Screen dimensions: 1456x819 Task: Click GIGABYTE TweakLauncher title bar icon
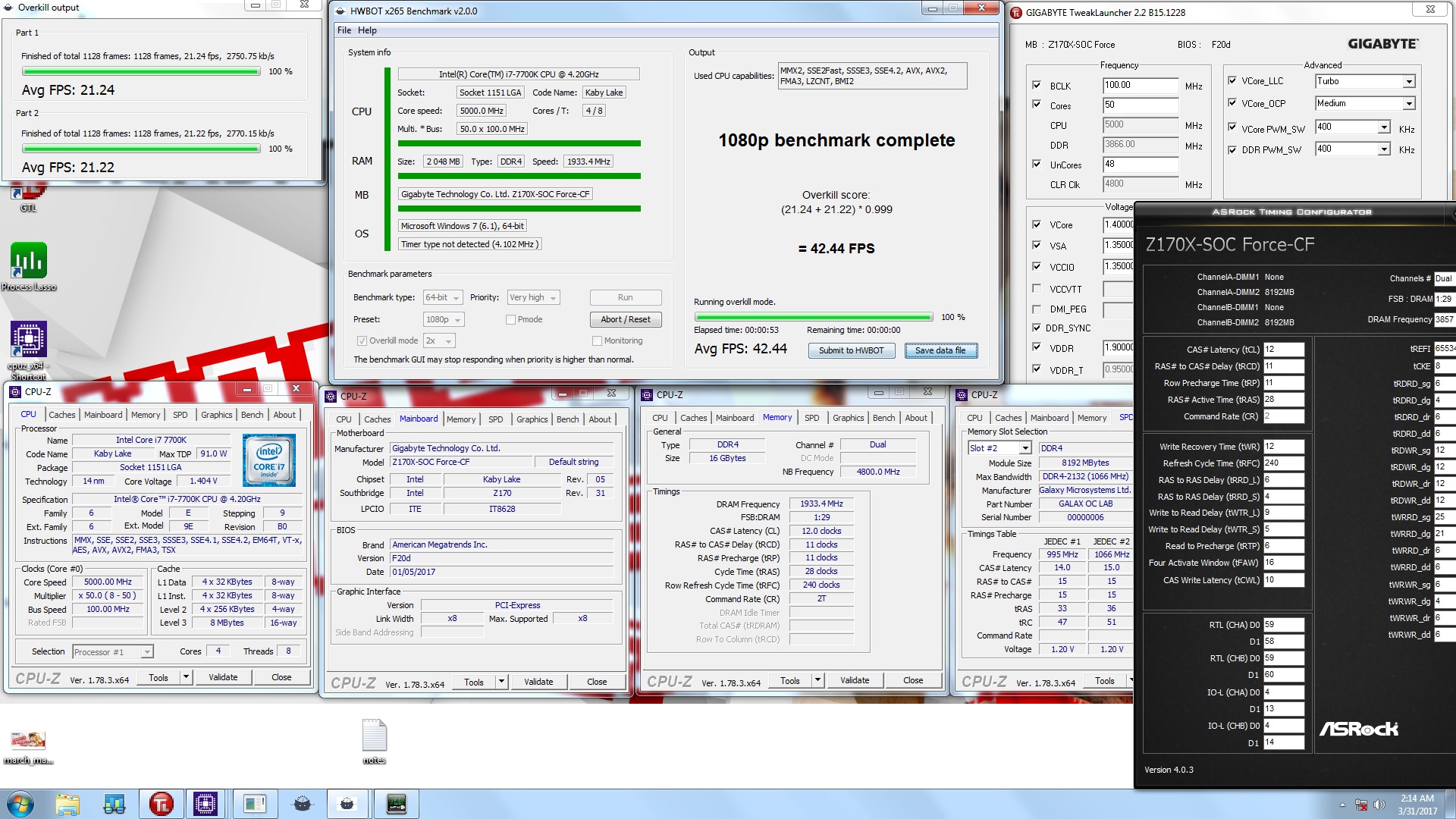pos(1016,12)
